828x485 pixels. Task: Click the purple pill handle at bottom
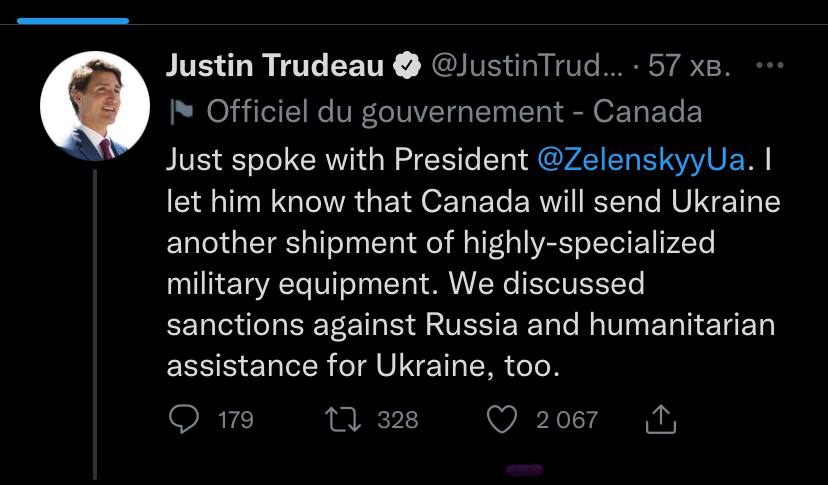click(x=524, y=470)
